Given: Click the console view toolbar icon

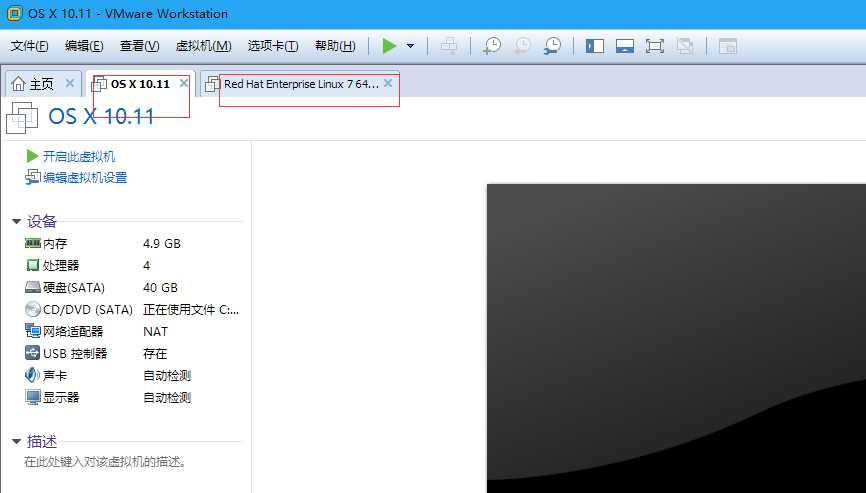Looking at the screenshot, I should [x=728, y=46].
